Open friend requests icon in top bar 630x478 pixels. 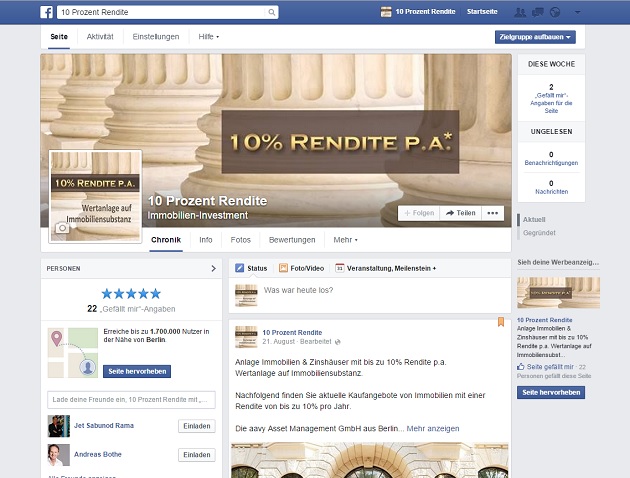520,12
